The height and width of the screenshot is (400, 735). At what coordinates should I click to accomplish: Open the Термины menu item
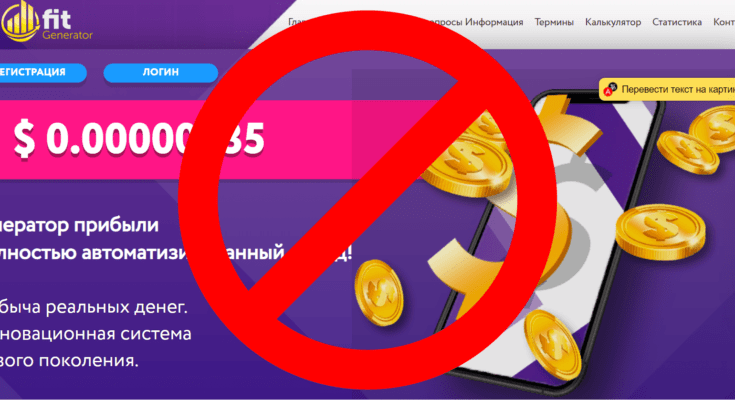click(x=554, y=22)
